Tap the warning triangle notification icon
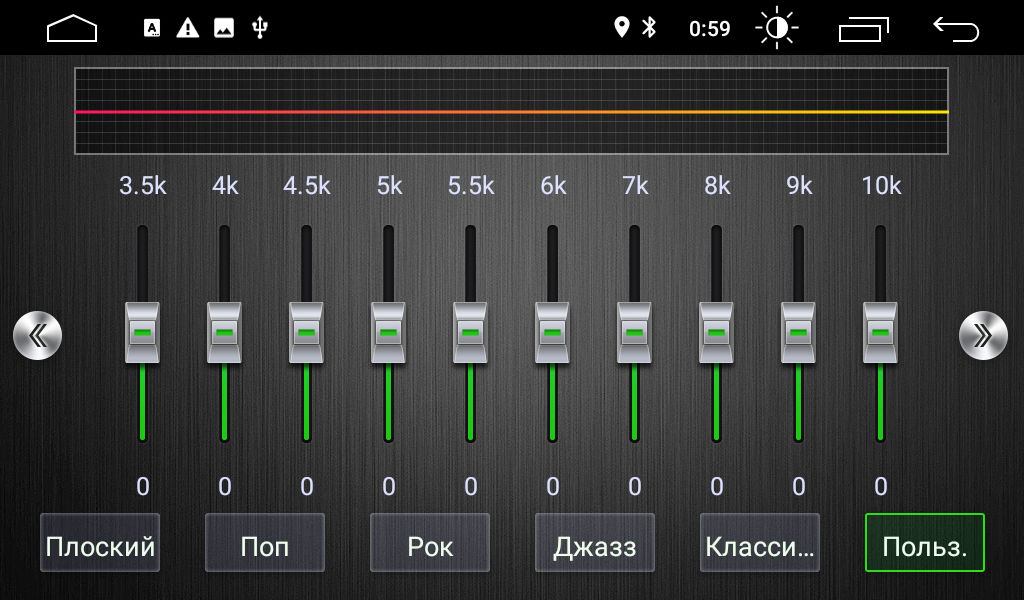This screenshot has height=600, width=1024. 187,28
